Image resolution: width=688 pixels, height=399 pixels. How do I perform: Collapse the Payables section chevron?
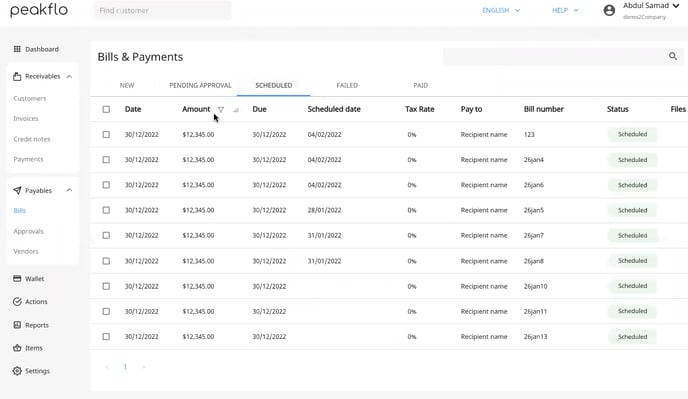(69, 191)
